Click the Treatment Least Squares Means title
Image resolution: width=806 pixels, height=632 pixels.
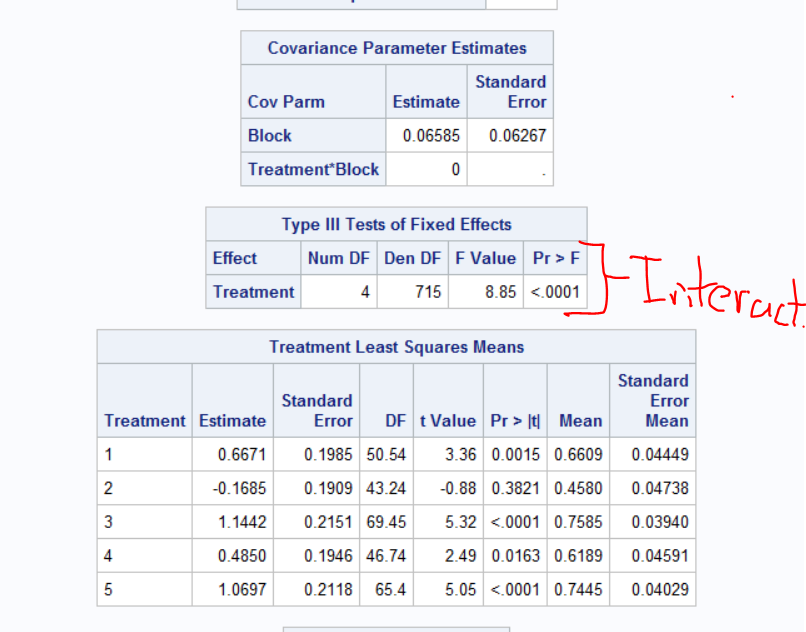[396, 347]
